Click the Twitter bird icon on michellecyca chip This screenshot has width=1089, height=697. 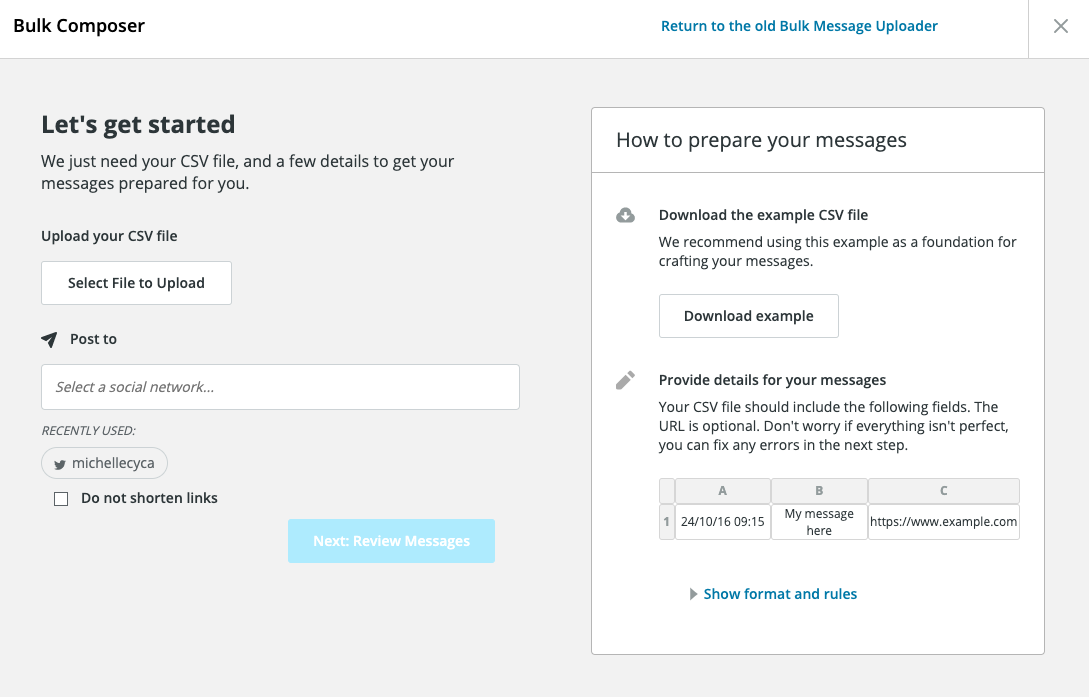(60, 464)
